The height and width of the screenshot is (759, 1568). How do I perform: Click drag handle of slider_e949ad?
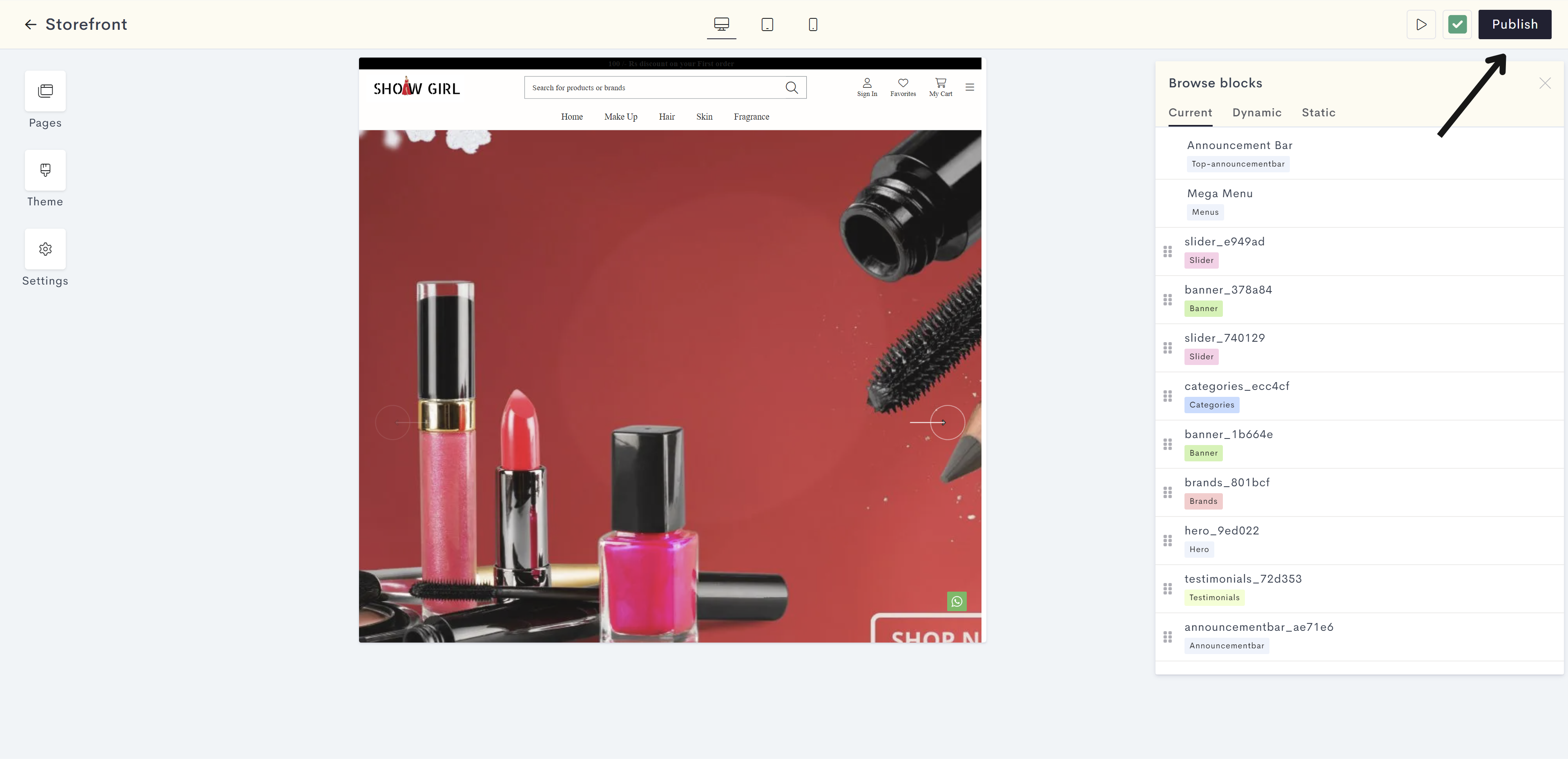[x=1167, y=252]
